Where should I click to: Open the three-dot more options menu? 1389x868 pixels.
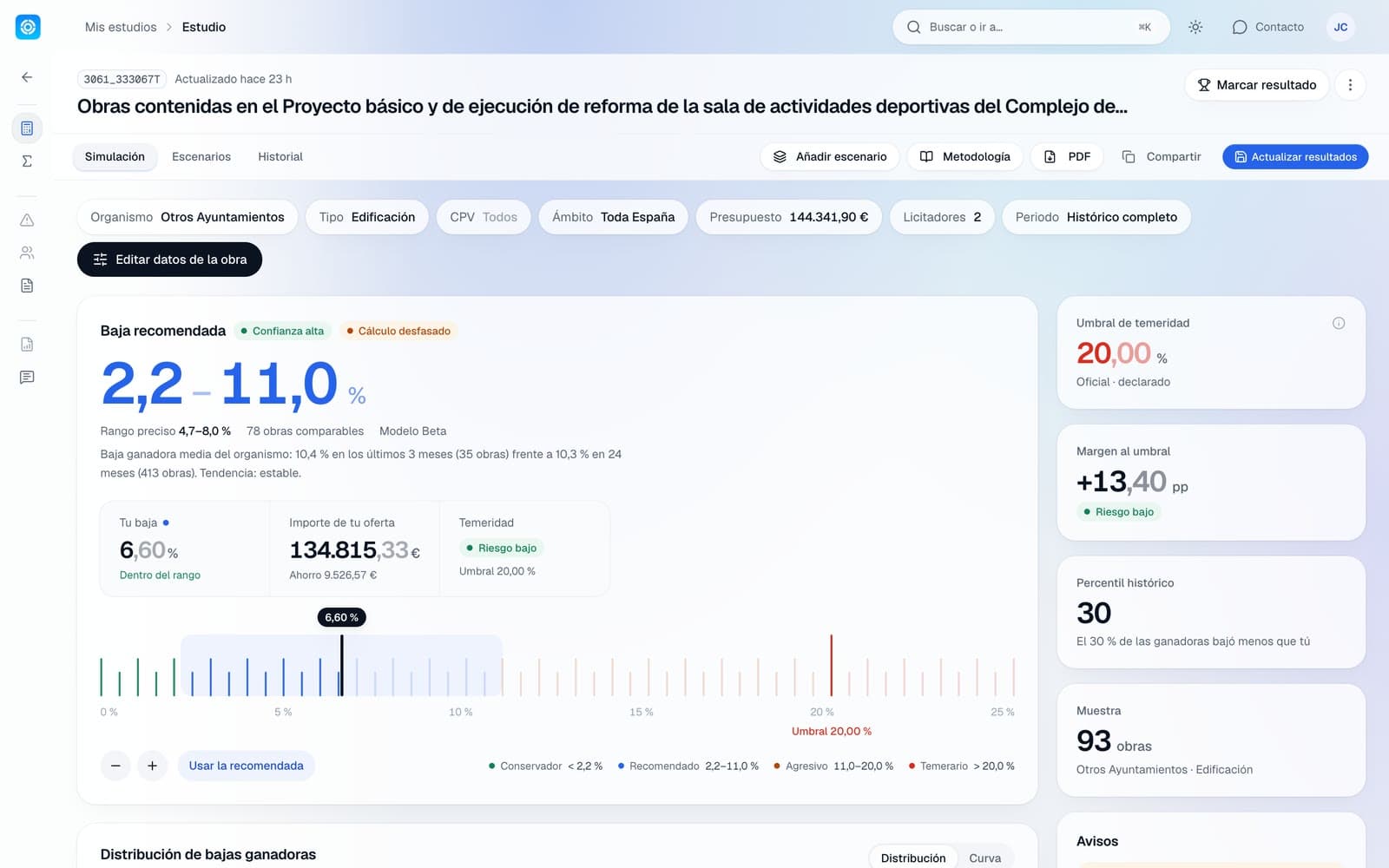pyautogui.click(x=1350, y=85)
